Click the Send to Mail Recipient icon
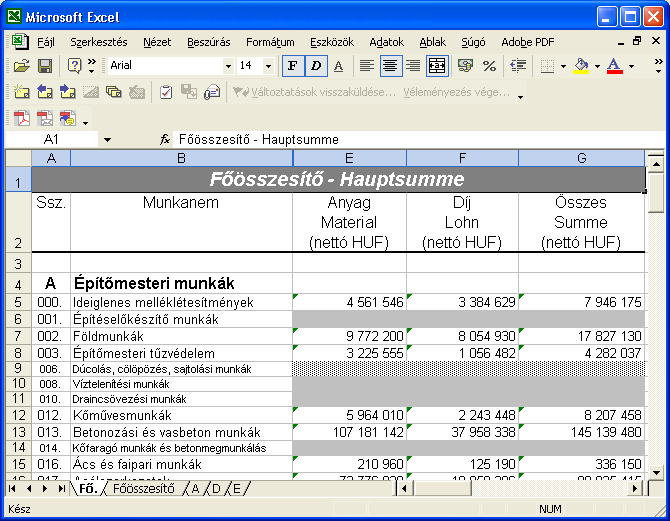Viewport: 670px width, 521px height. click(x=212, y=92)
